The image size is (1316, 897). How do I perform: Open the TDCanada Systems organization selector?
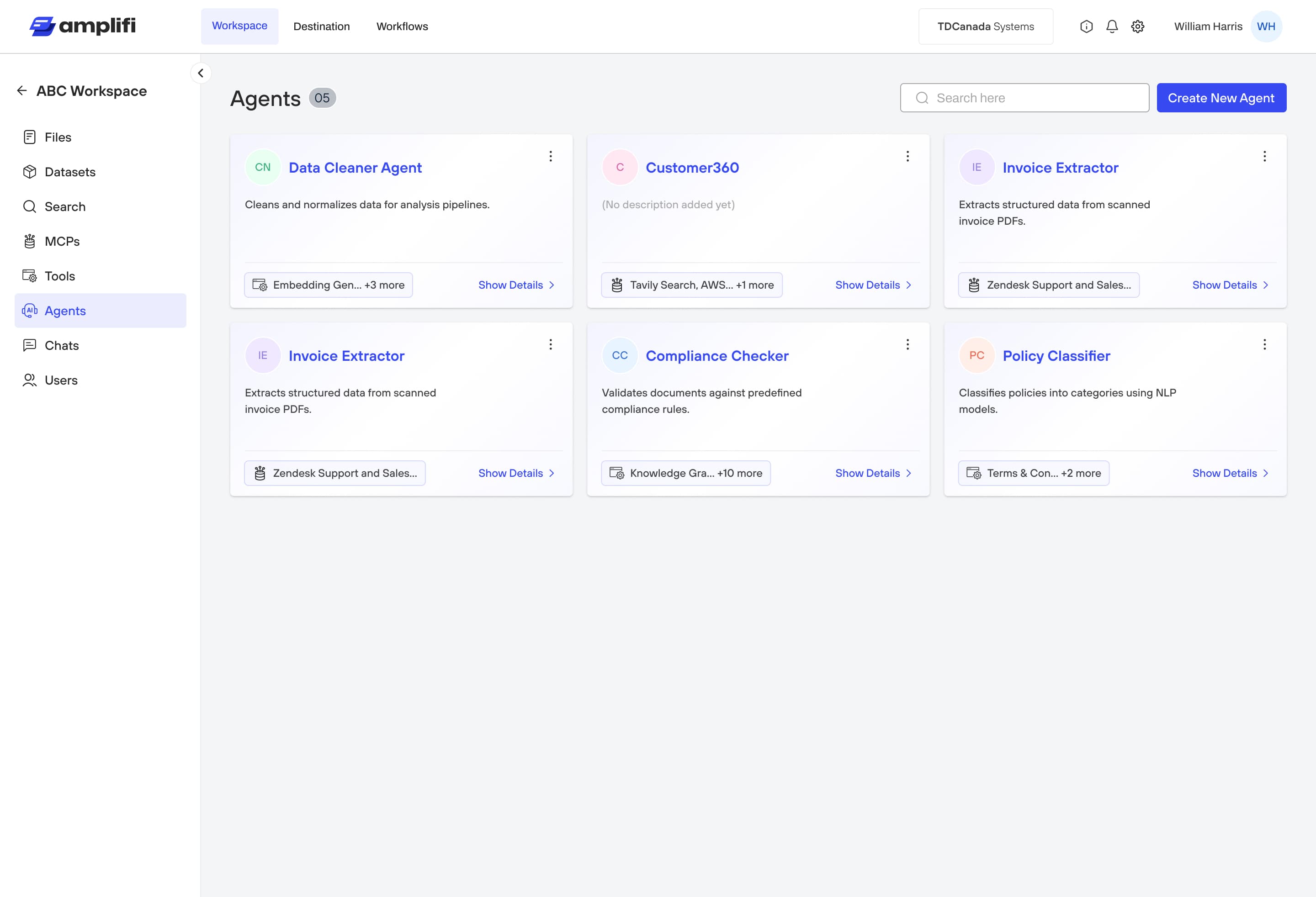986,26
